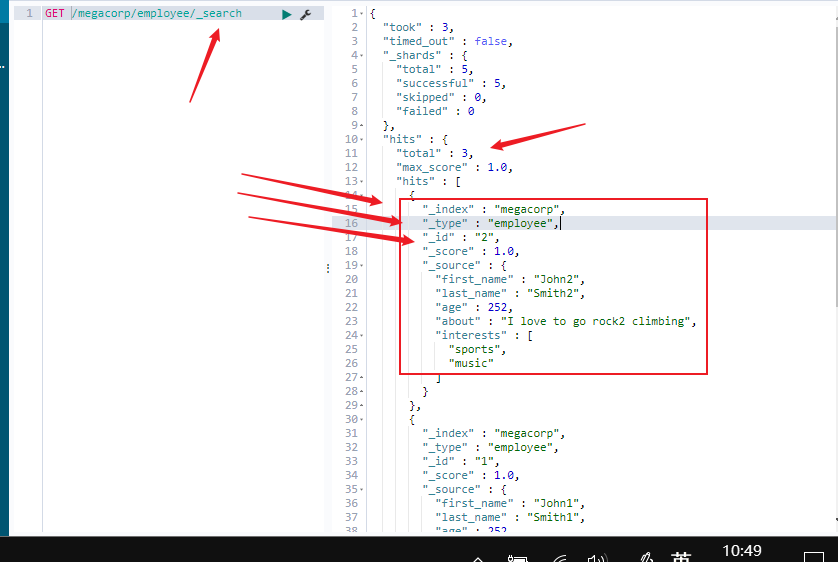Screen dimensions: 838x562
Task: Click the "max_score" : 1.0 line
Action: click(x=454, y=167)
